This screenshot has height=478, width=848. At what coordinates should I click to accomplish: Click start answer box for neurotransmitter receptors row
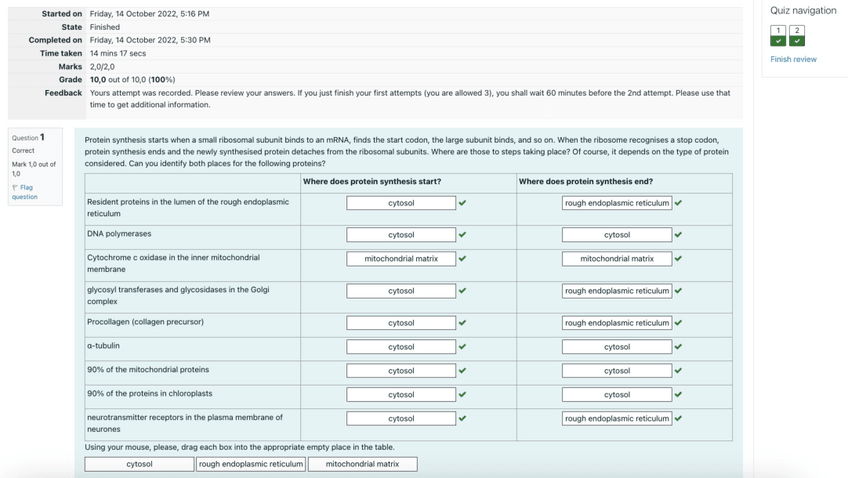(x=401, y=419)
